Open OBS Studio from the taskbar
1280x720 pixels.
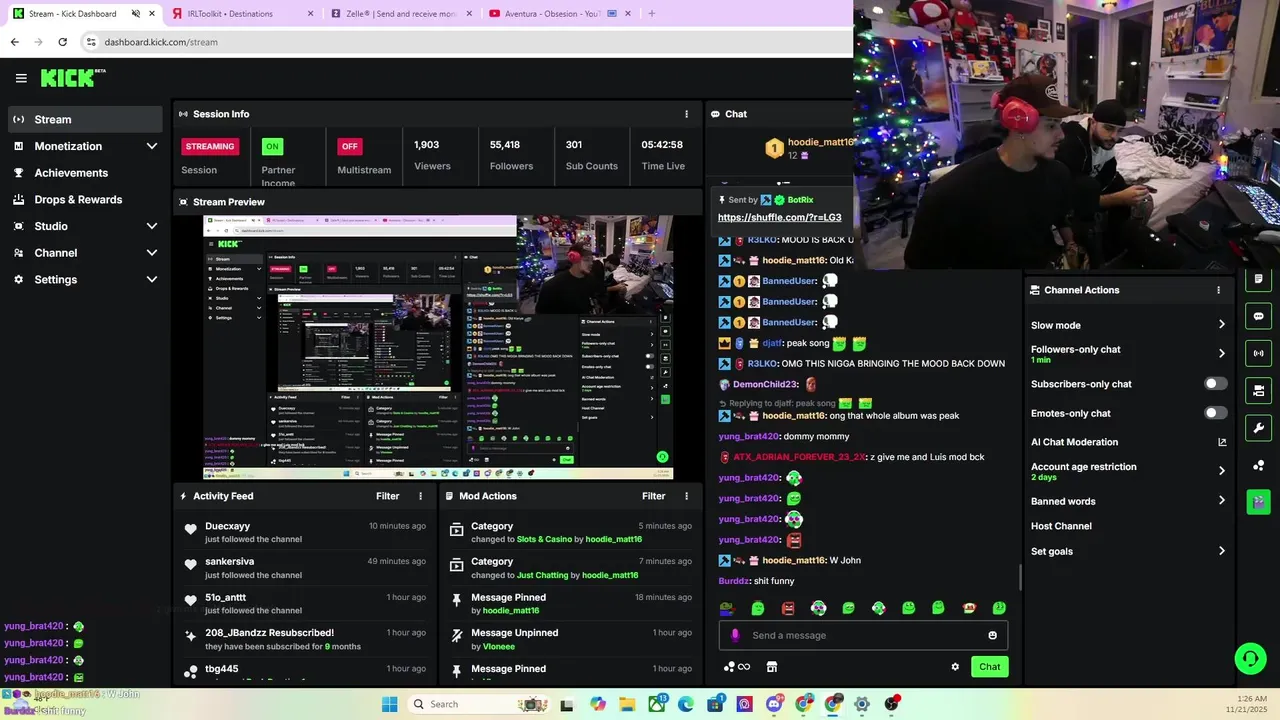coord(891,704)
